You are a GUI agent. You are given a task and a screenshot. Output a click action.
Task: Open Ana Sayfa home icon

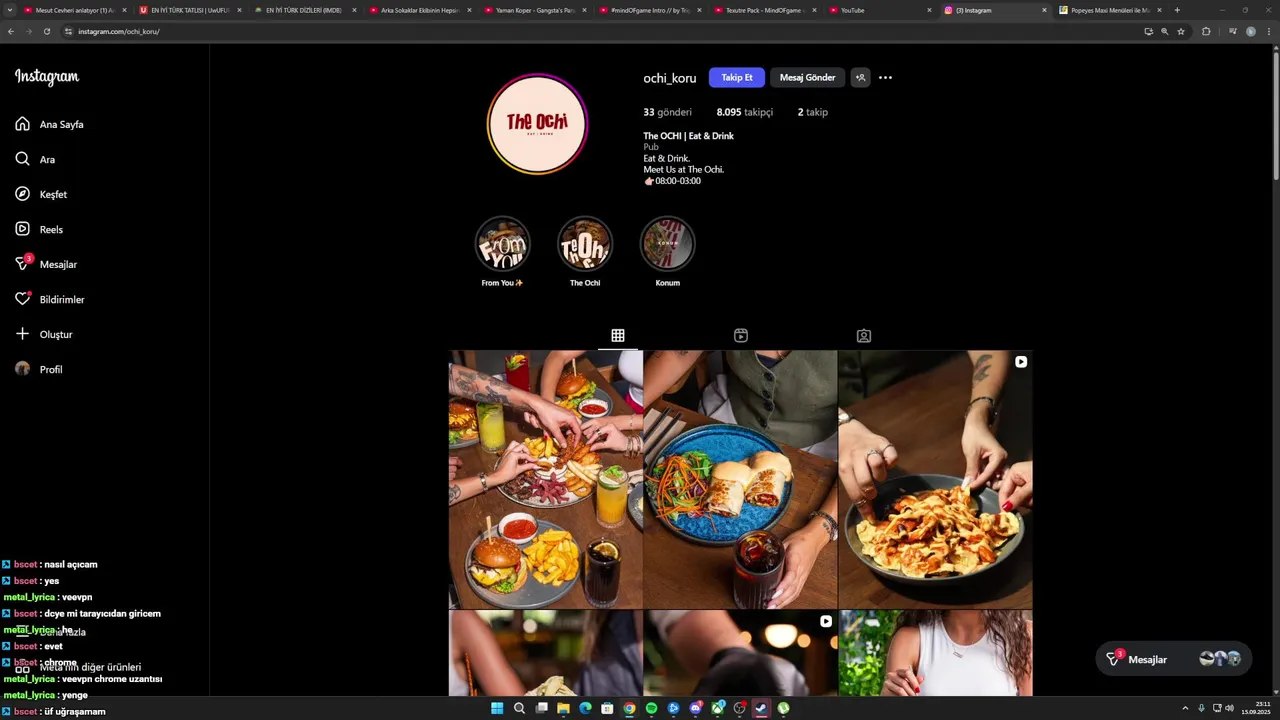point(22,124)
